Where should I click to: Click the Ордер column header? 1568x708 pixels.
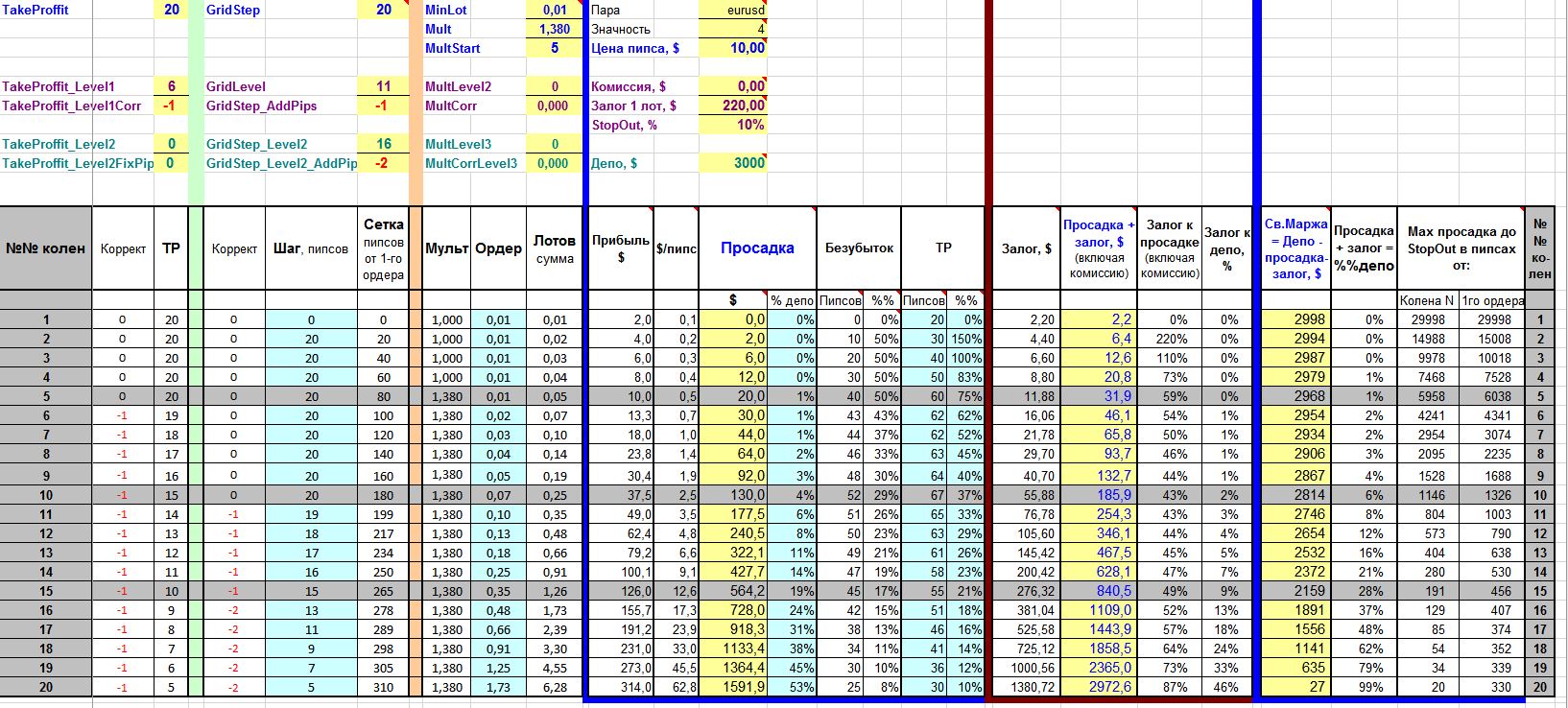pyautogui.click(x=498, y=248)
